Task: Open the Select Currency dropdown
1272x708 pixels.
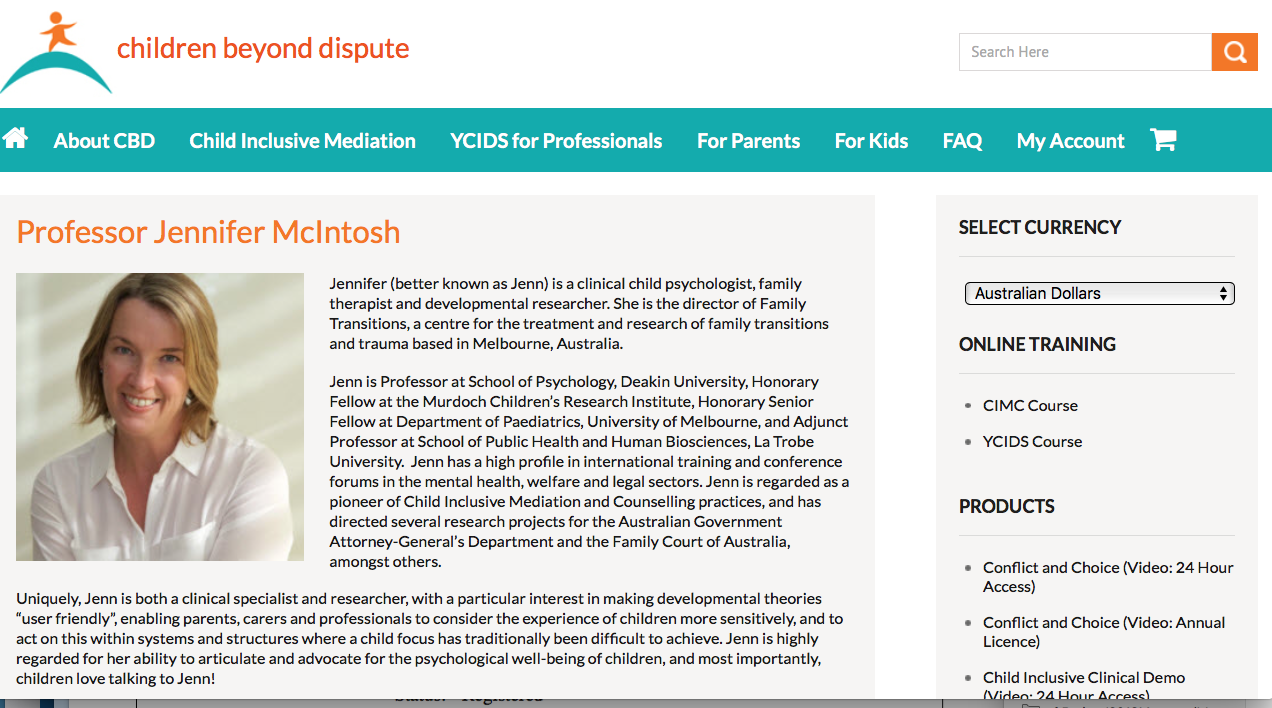Action: click(1098, 293)
